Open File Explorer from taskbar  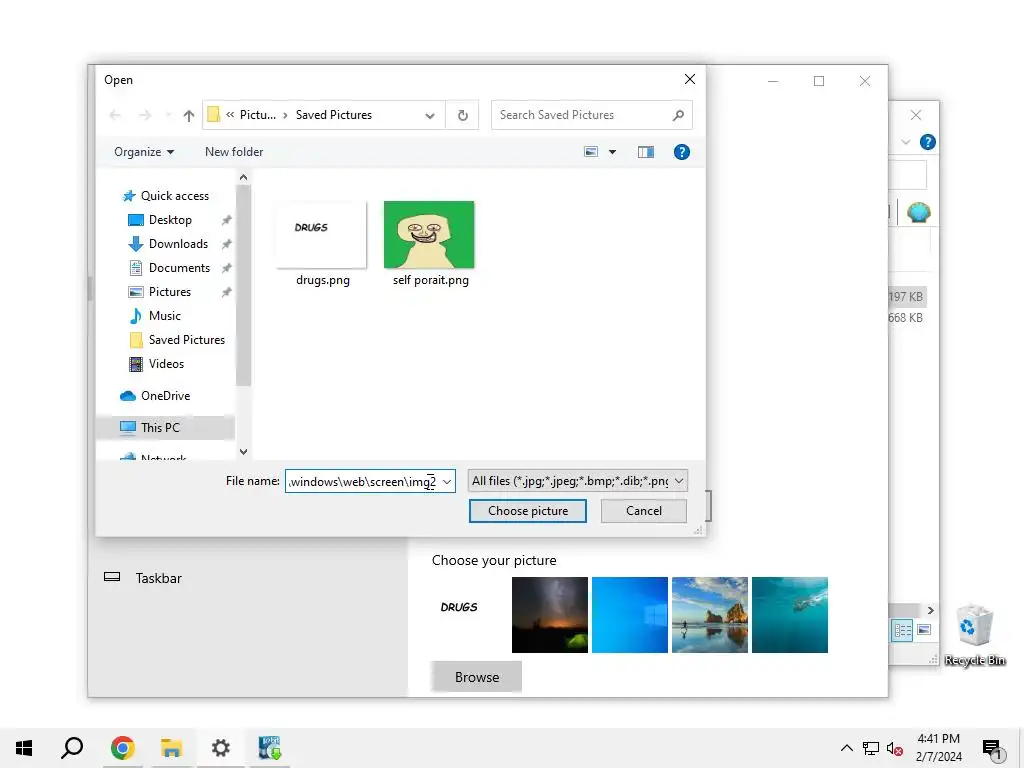tap(171, 748)
